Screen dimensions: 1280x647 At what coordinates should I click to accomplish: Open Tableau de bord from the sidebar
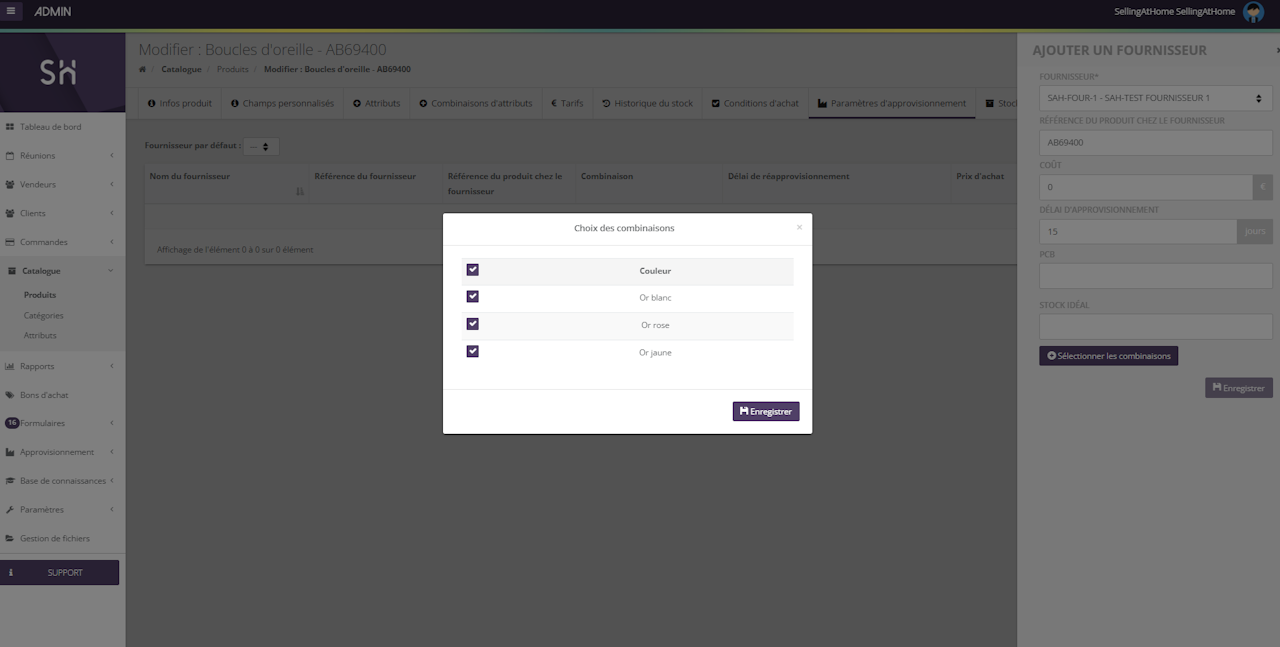coord(50,127)
